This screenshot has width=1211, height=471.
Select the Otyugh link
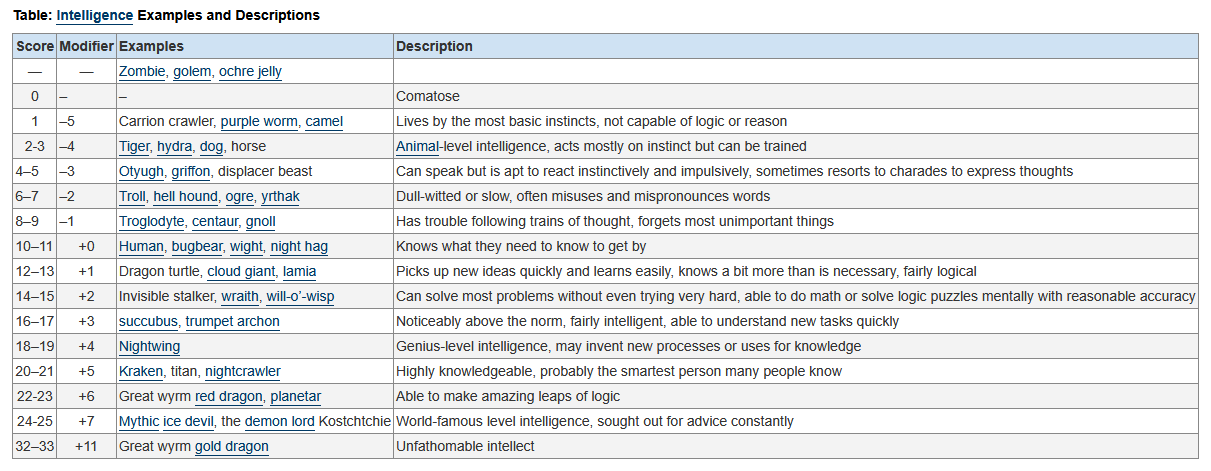coord(142,171)
